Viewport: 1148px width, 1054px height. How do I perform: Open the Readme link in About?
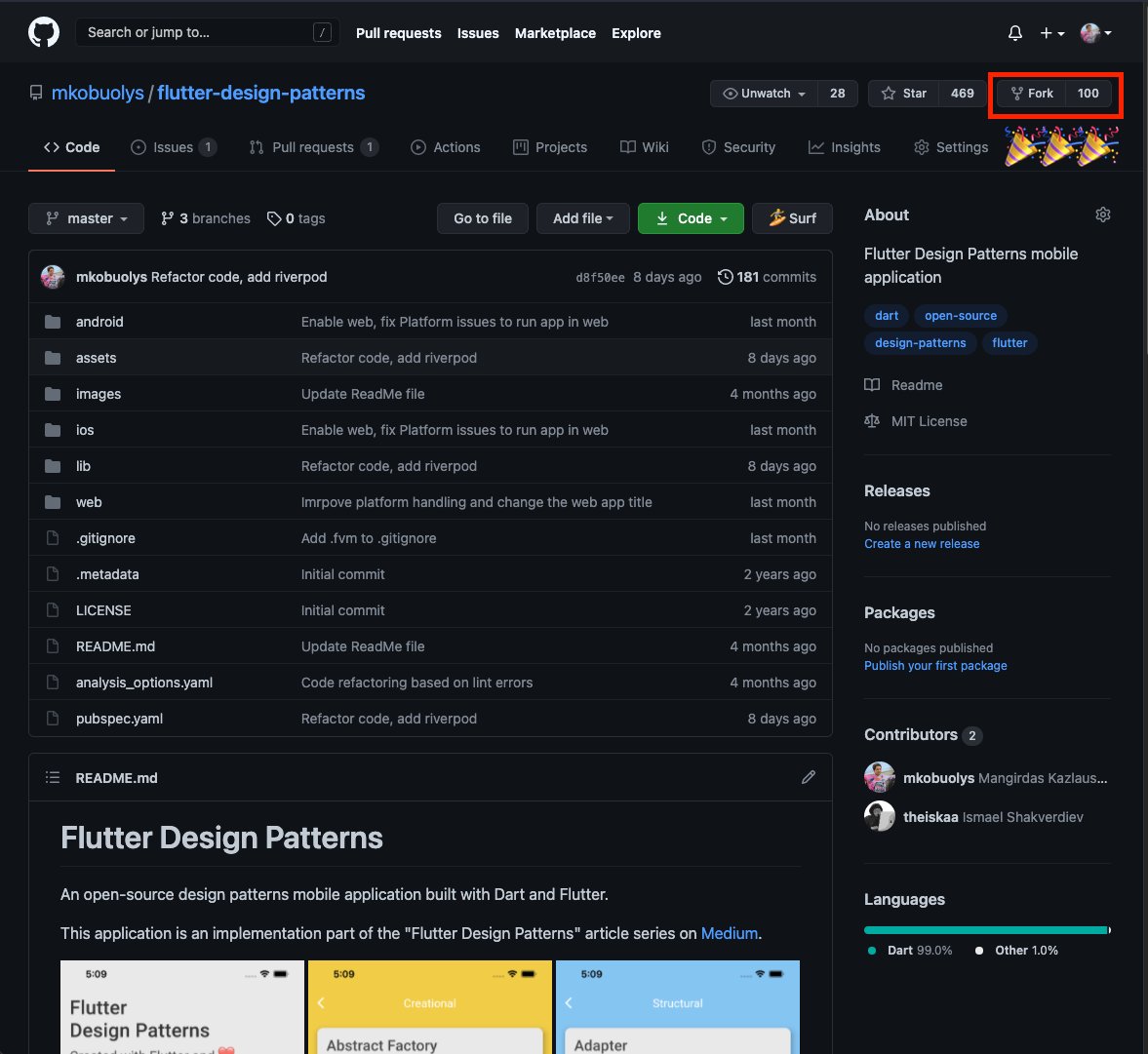point(903,385)
